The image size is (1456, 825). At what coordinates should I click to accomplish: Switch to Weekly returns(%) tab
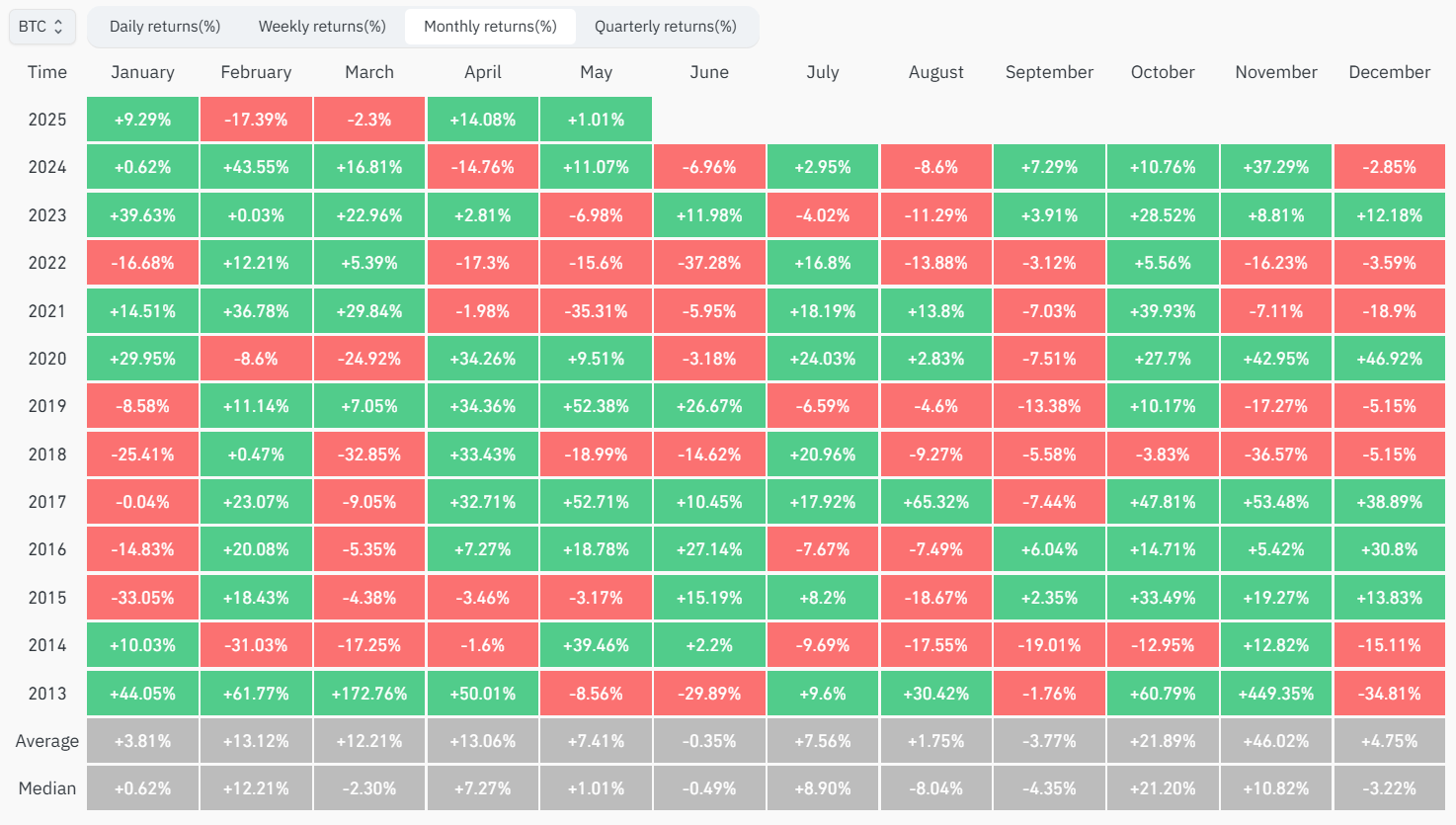(322, 27)
